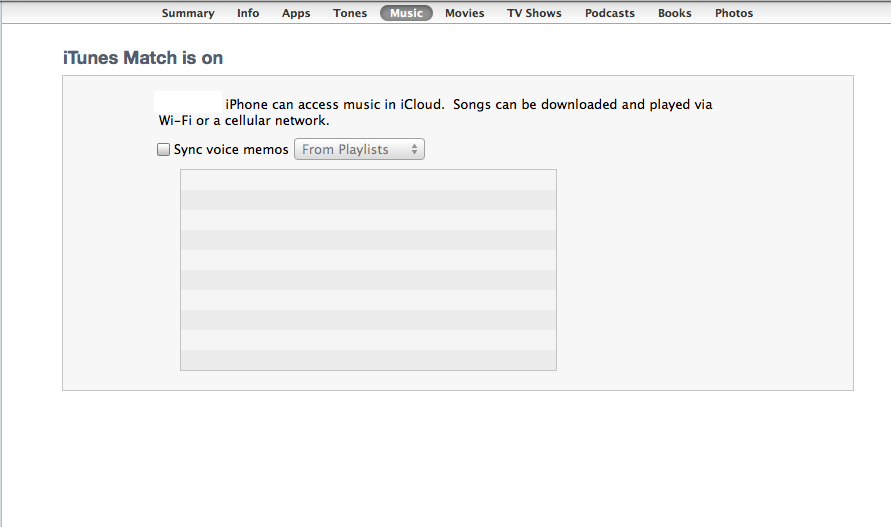This screenshot has width=891, height=527.
Task: Switch to the Movies tab
Action: click(465, 13)
